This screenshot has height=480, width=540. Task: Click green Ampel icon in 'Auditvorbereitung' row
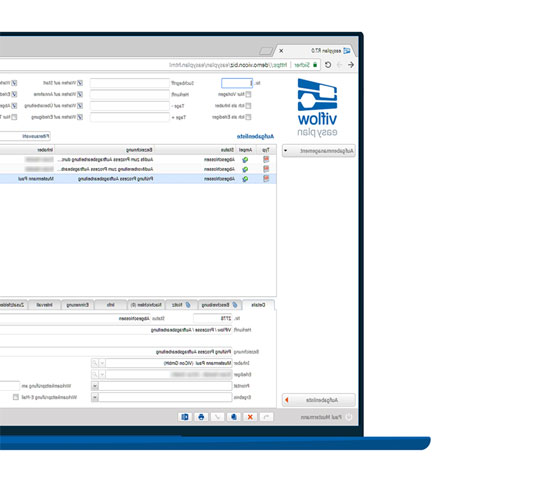[x=245, y=169]
